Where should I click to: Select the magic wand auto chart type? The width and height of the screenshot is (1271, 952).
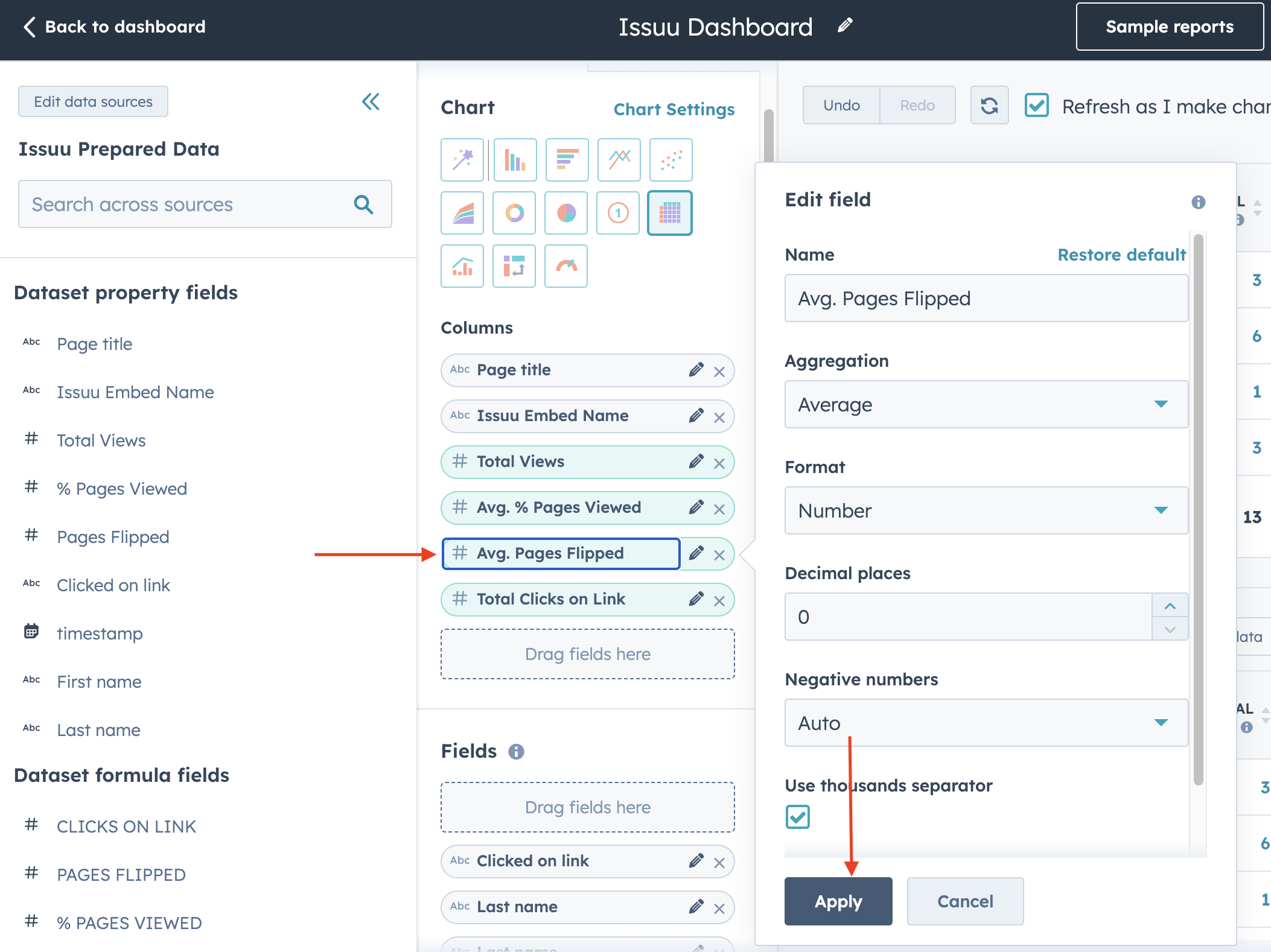[x=462, y=160]
